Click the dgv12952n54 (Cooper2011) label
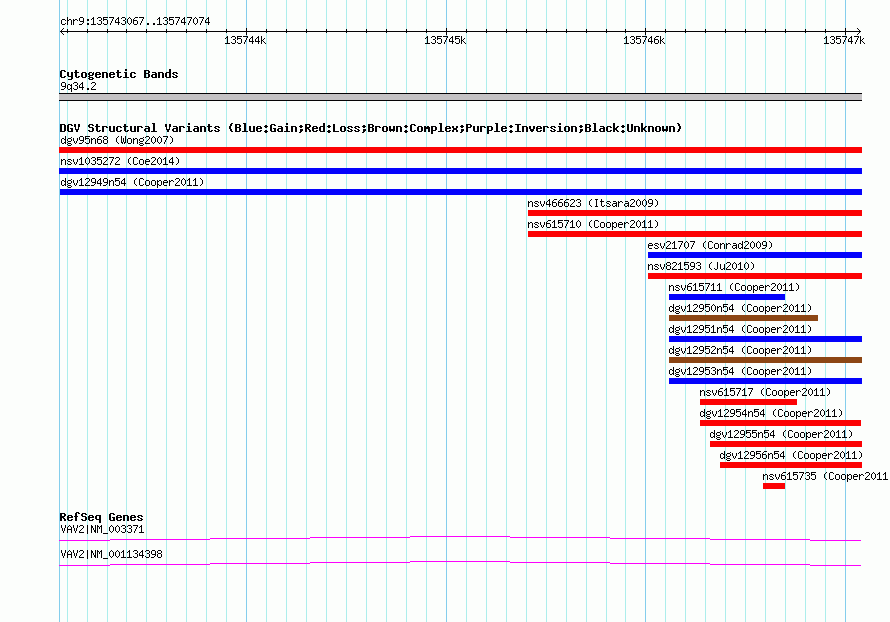Viewport: 890px width, 622px height. click(x=740, y=350)
